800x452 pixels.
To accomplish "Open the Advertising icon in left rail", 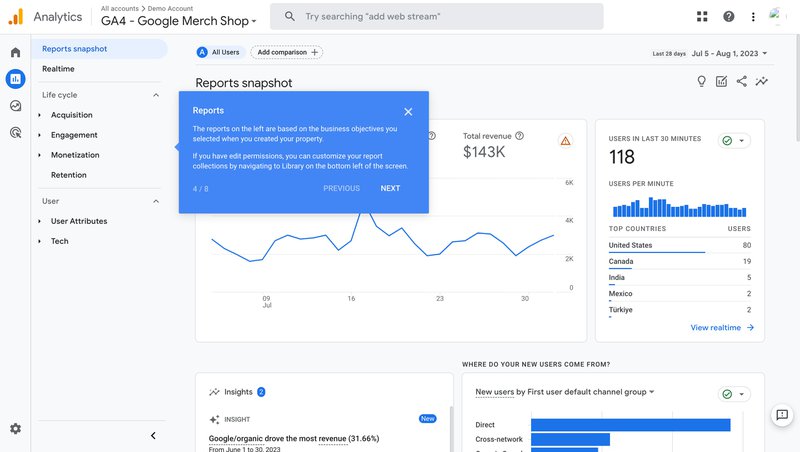I will [x=15, y=132].
